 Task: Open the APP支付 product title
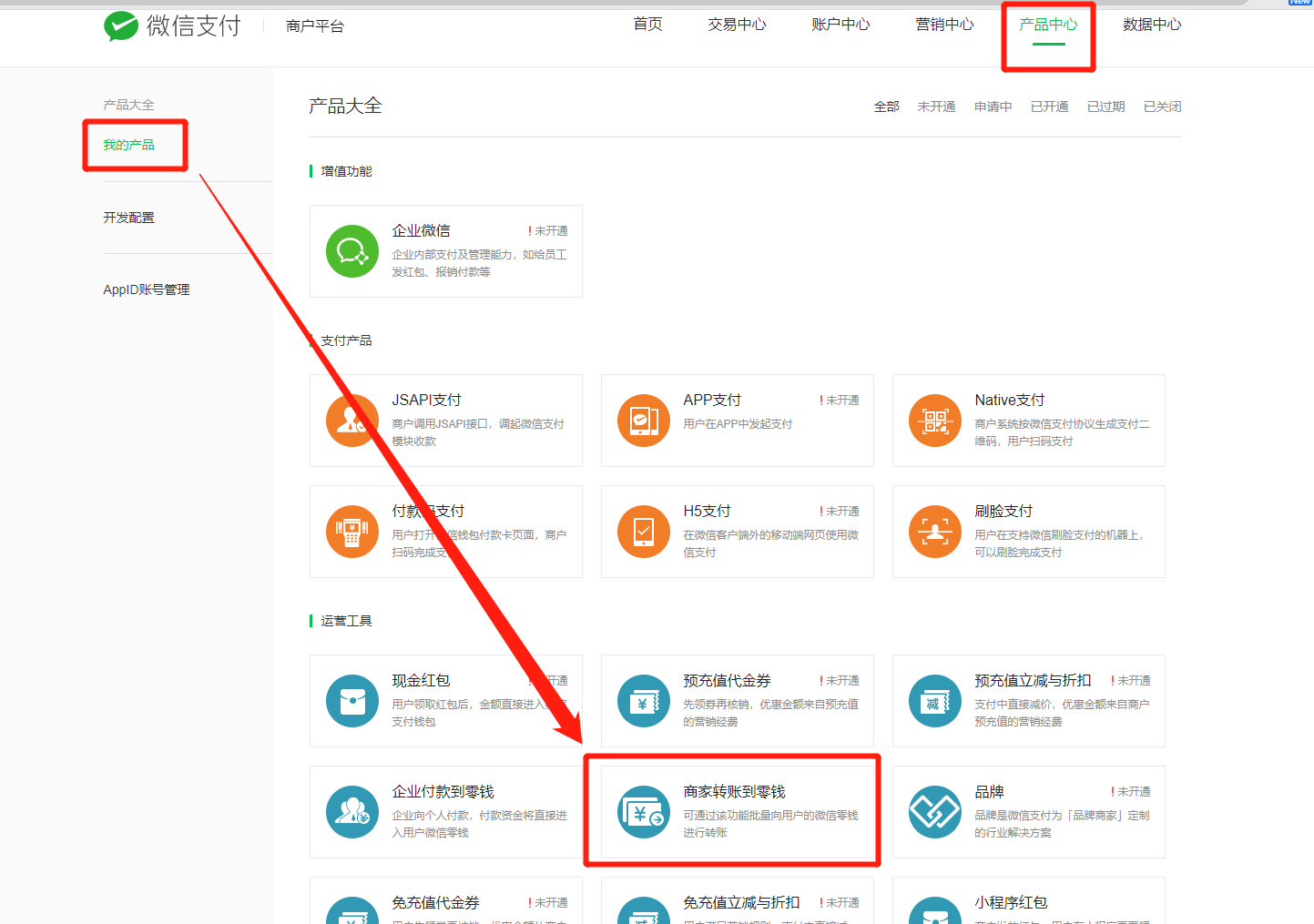coord(713,401)
